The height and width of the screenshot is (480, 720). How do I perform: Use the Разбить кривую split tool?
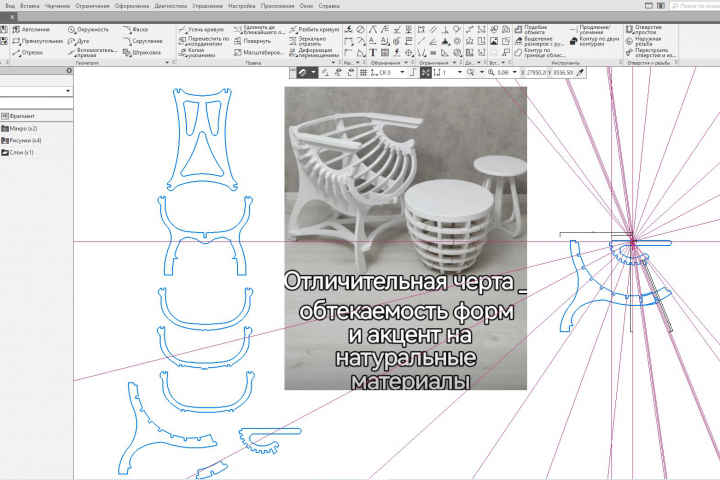(x=314, y=29)
